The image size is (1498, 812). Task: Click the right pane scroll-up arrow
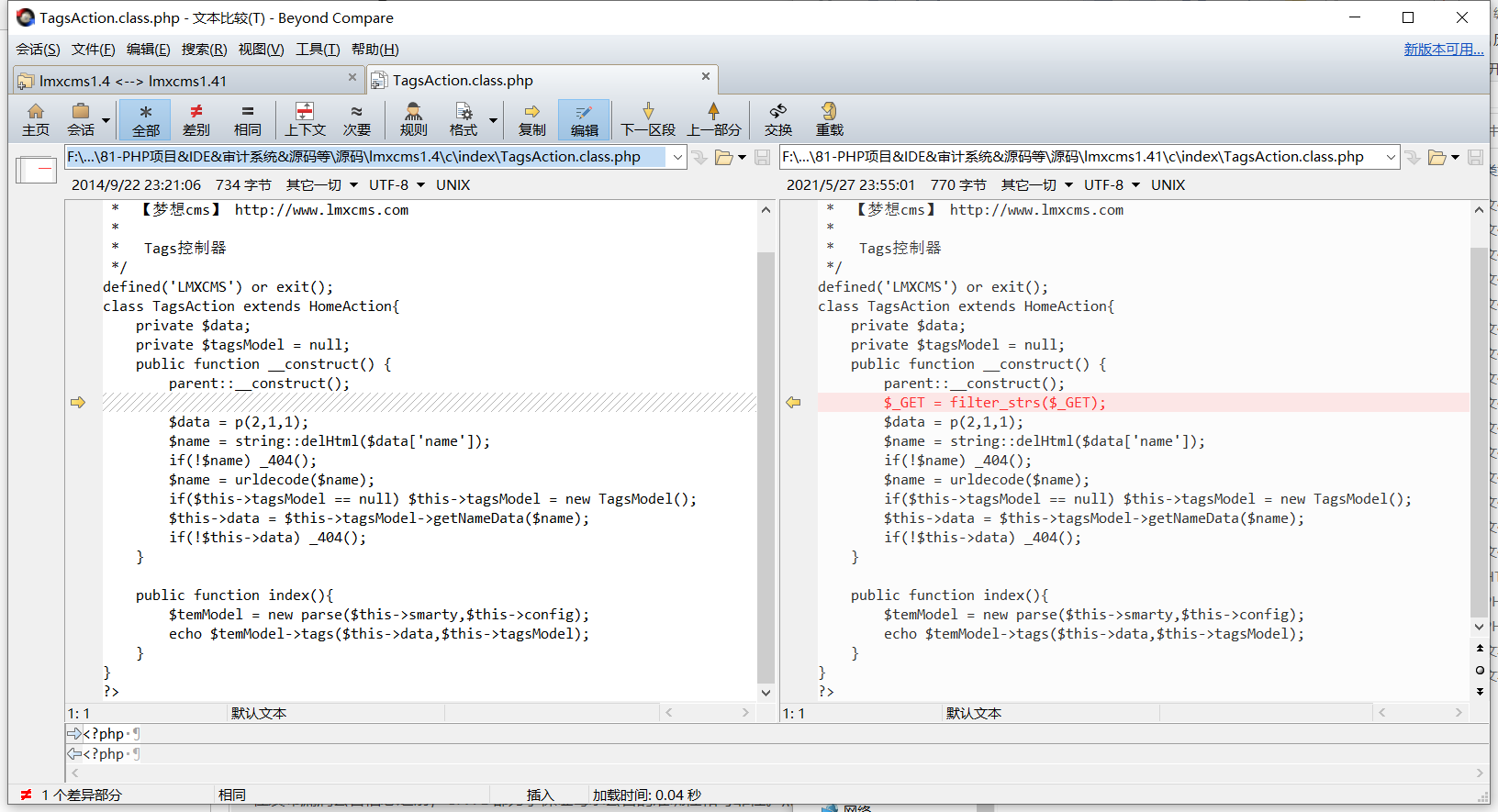1479,210
